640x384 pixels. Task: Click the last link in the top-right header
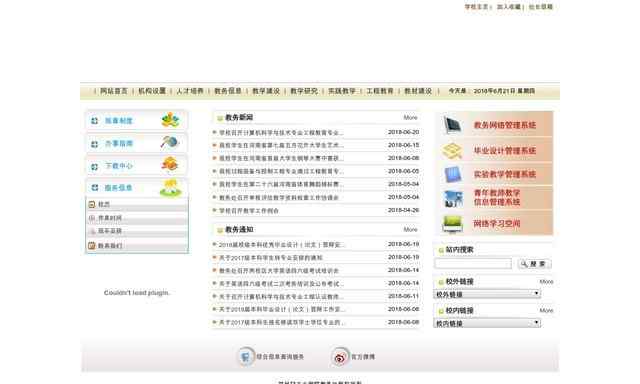(x=540, y=7)
